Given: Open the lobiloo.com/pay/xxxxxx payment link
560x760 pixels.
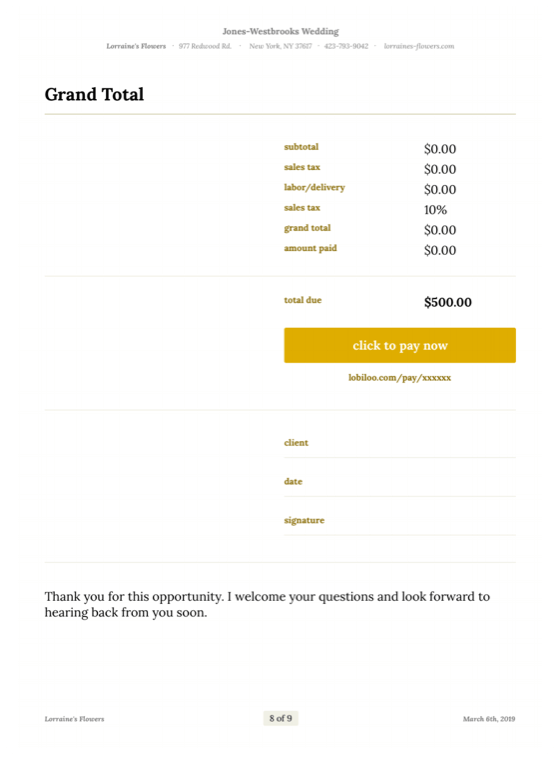Looking at the screenshot, I should pos(400,378).
